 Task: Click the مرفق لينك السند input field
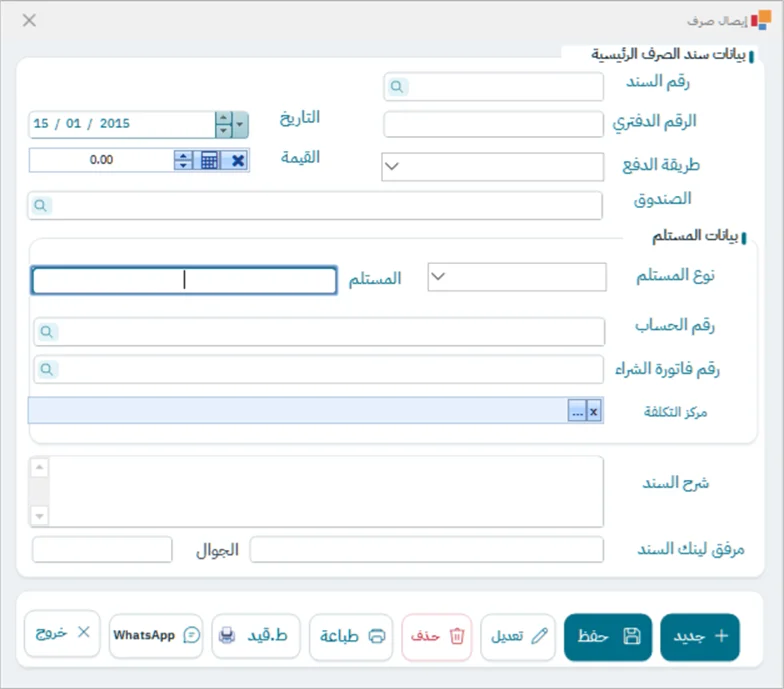coord(426,550)
